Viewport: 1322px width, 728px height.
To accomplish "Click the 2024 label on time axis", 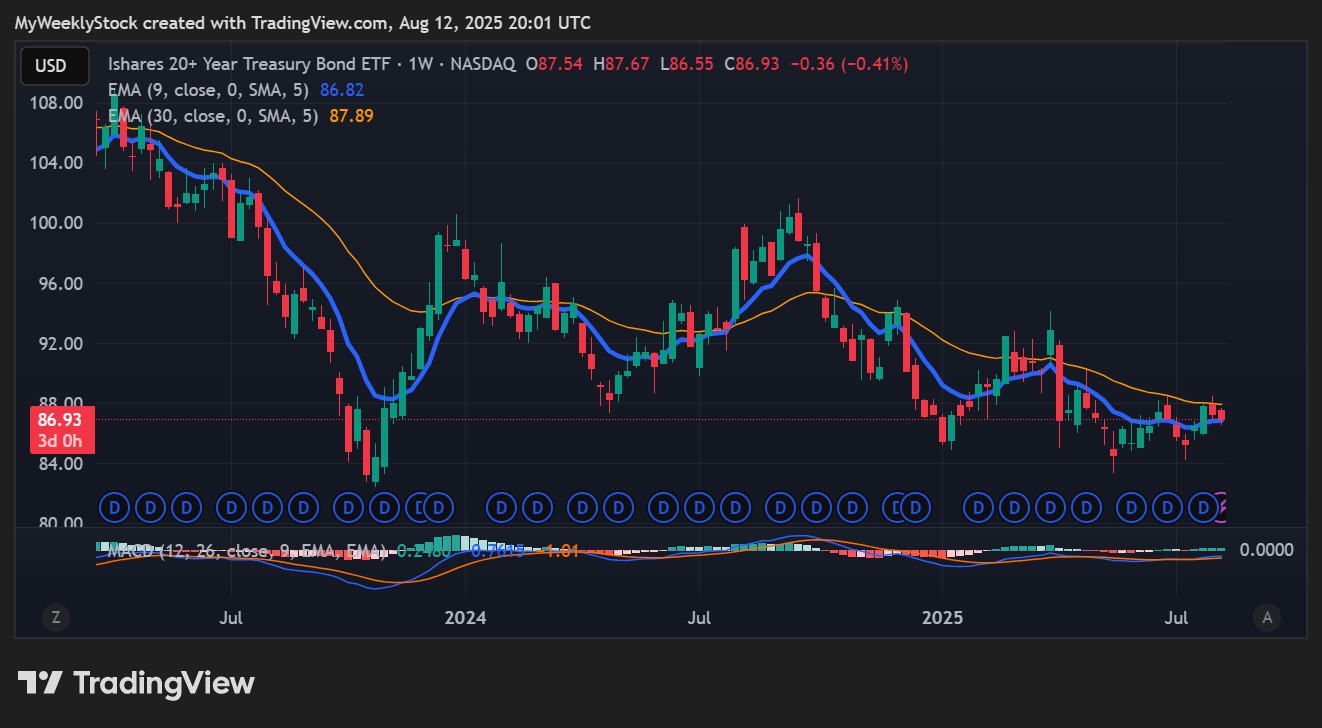I will [x=465, y=617].
